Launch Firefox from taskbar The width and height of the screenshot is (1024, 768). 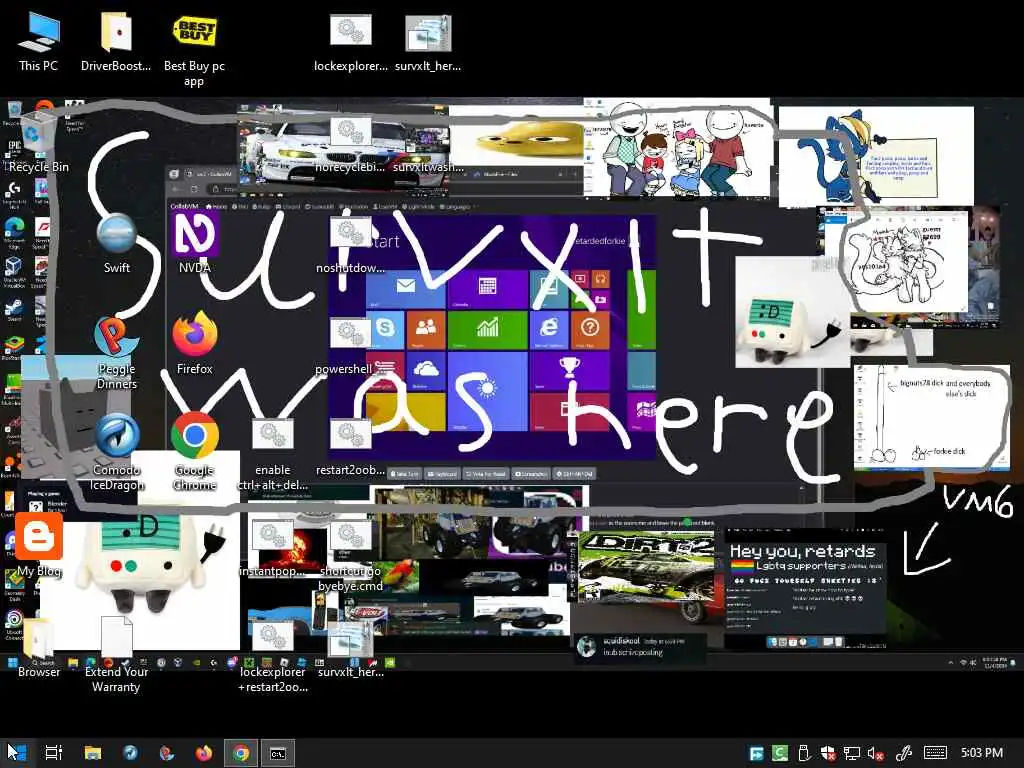pos(204,753)
